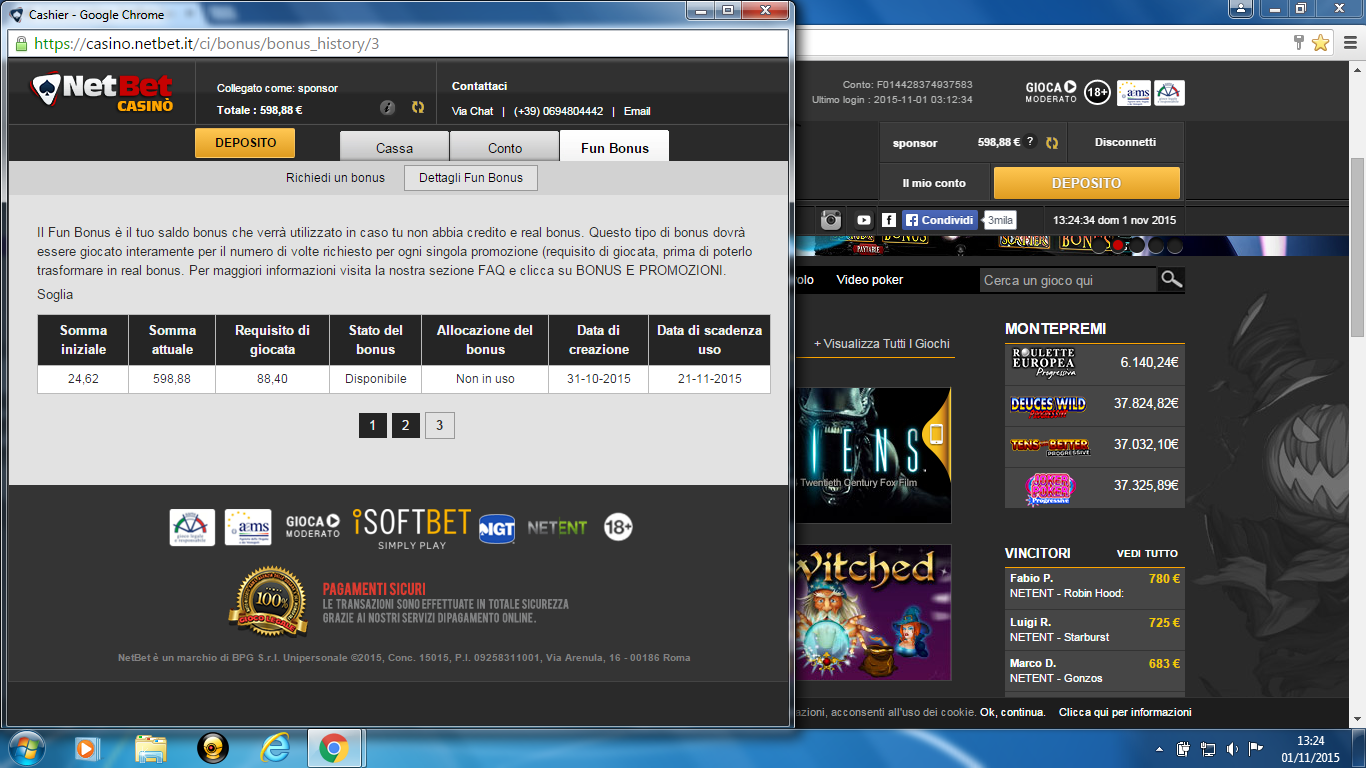Open the Aliens game thumbnail

click(873, 455)
